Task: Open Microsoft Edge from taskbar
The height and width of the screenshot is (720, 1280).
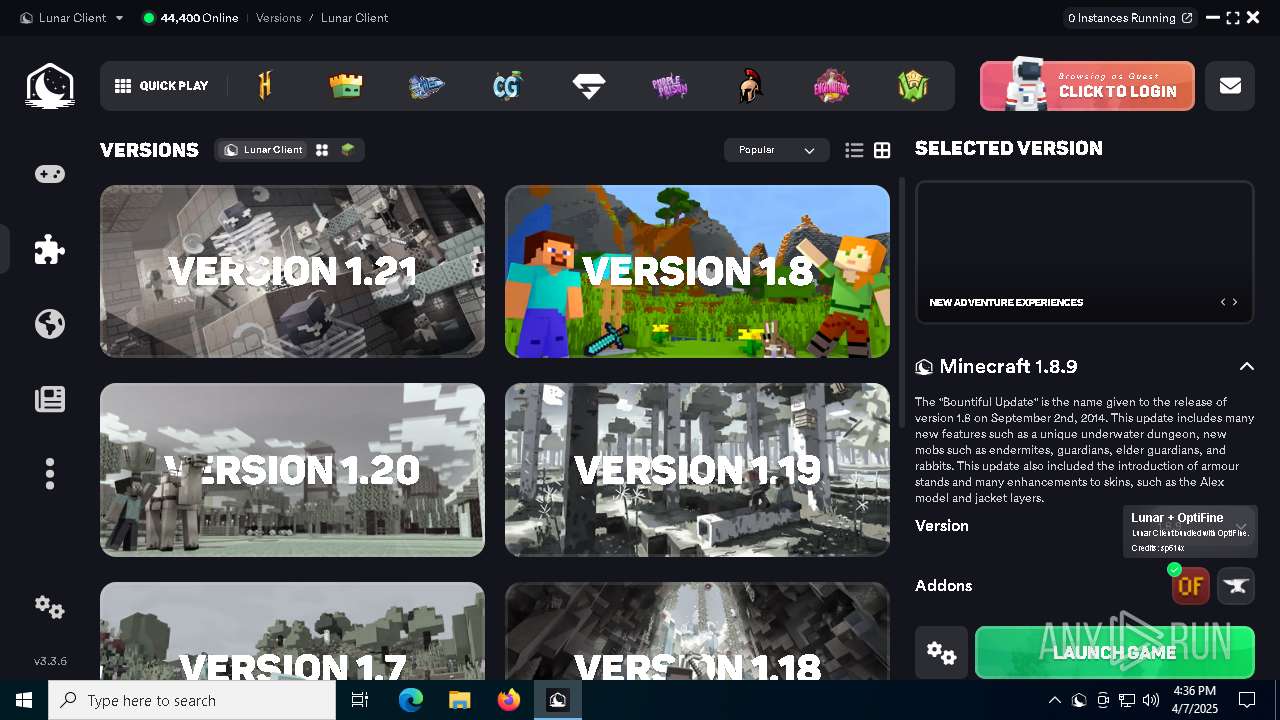Action: point(411,700)
